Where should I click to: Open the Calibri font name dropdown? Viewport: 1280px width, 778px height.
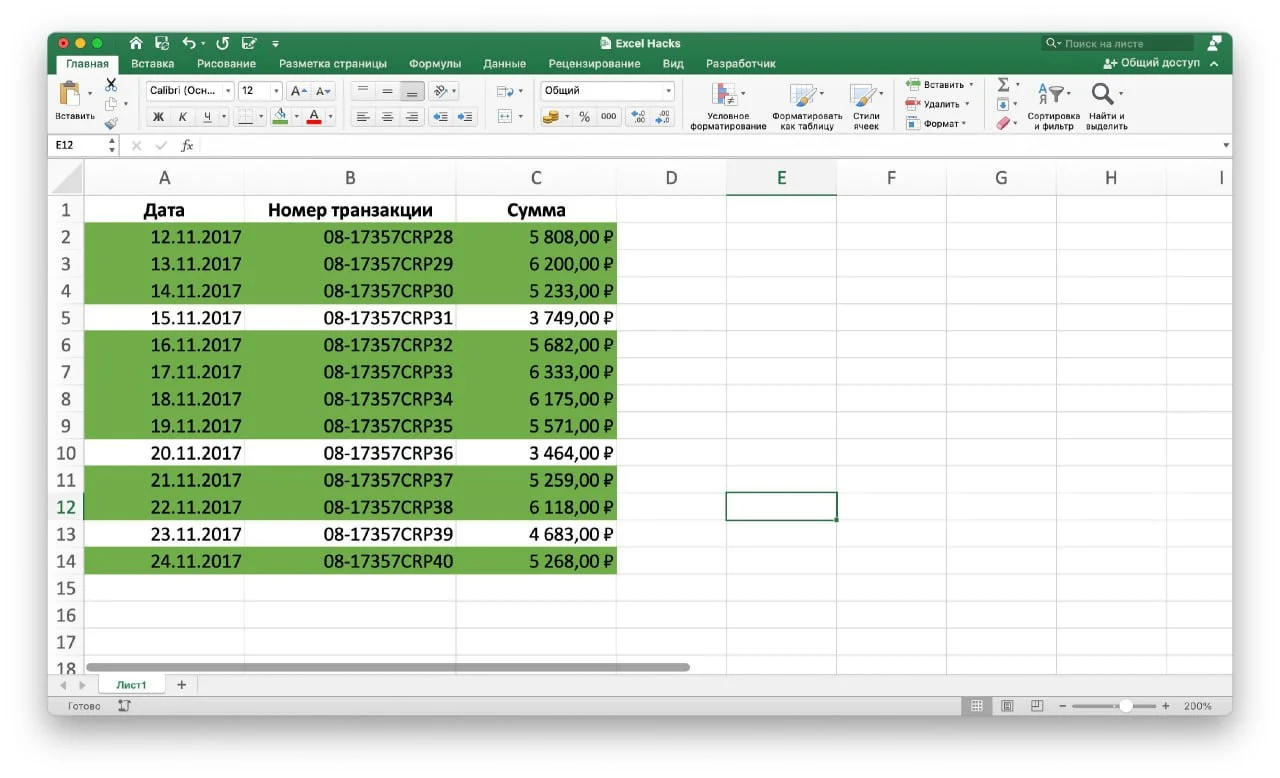point(228,91)
